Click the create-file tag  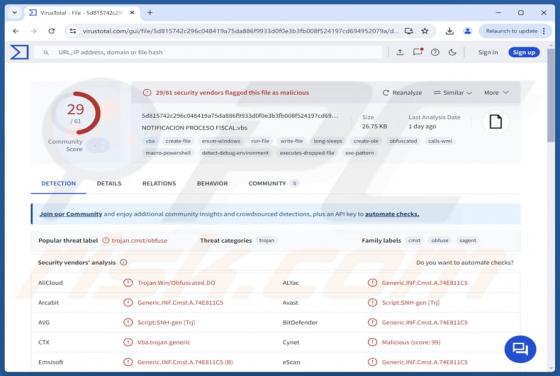point(178,141)
